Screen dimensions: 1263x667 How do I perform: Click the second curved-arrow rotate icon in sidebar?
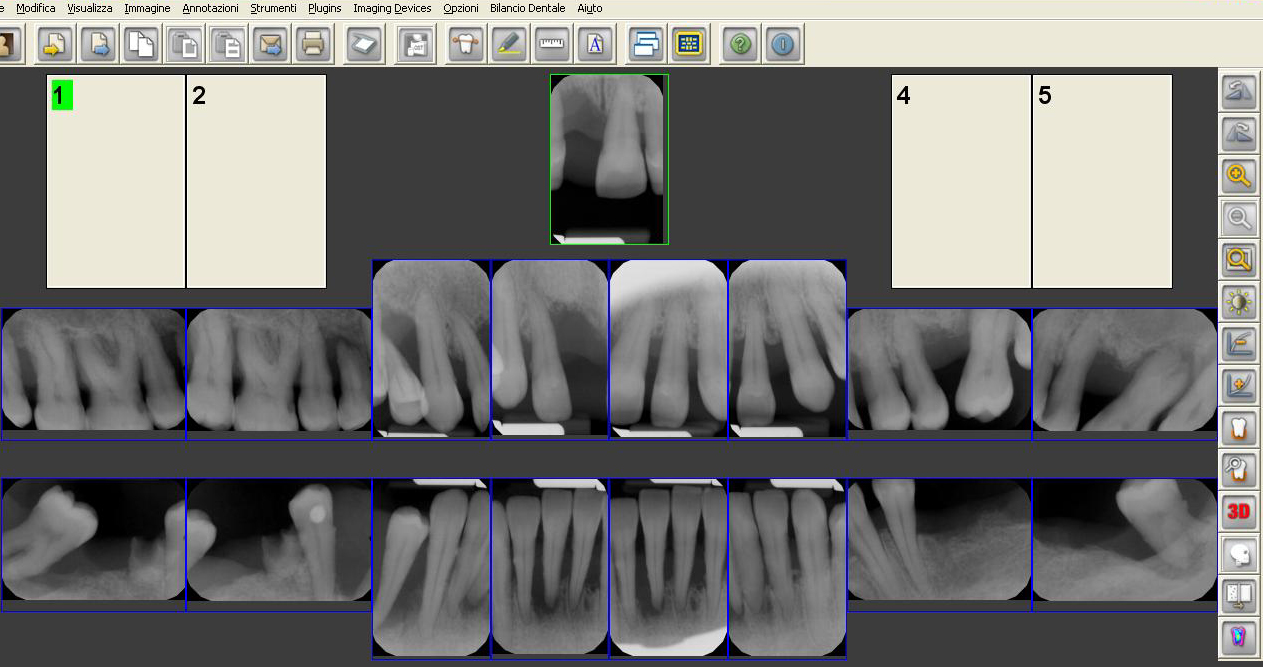(1240, 135)
